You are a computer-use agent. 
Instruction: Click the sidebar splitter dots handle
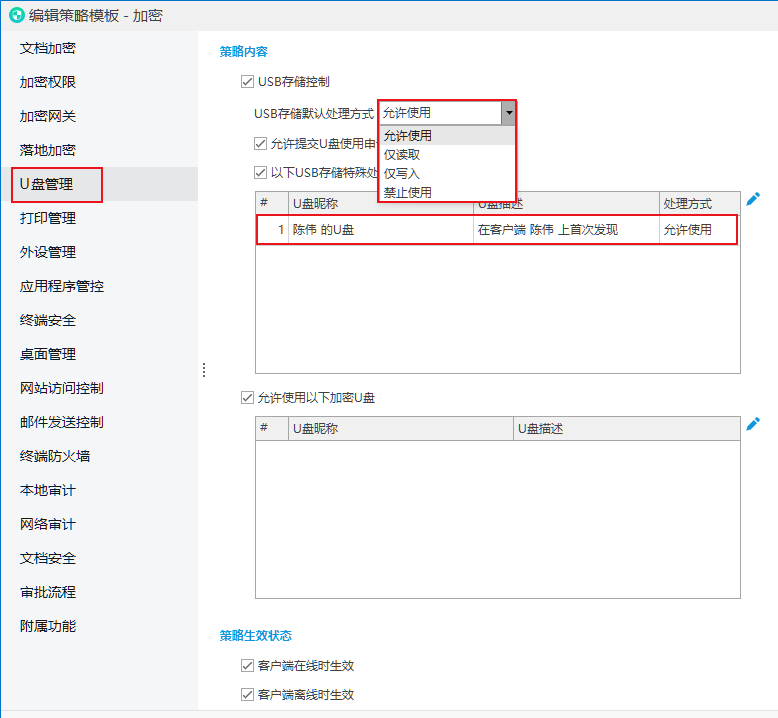point(204,370)
